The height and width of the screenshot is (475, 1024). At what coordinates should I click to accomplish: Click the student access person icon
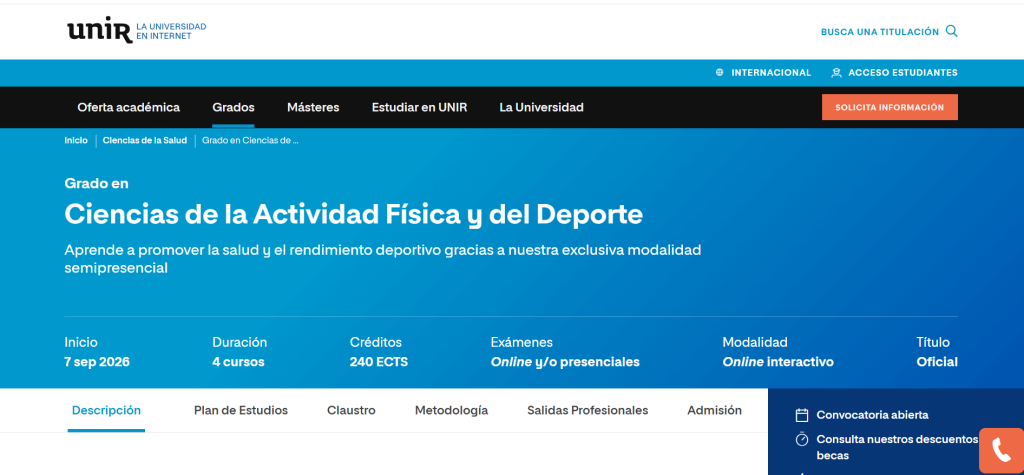click(836, 73)
